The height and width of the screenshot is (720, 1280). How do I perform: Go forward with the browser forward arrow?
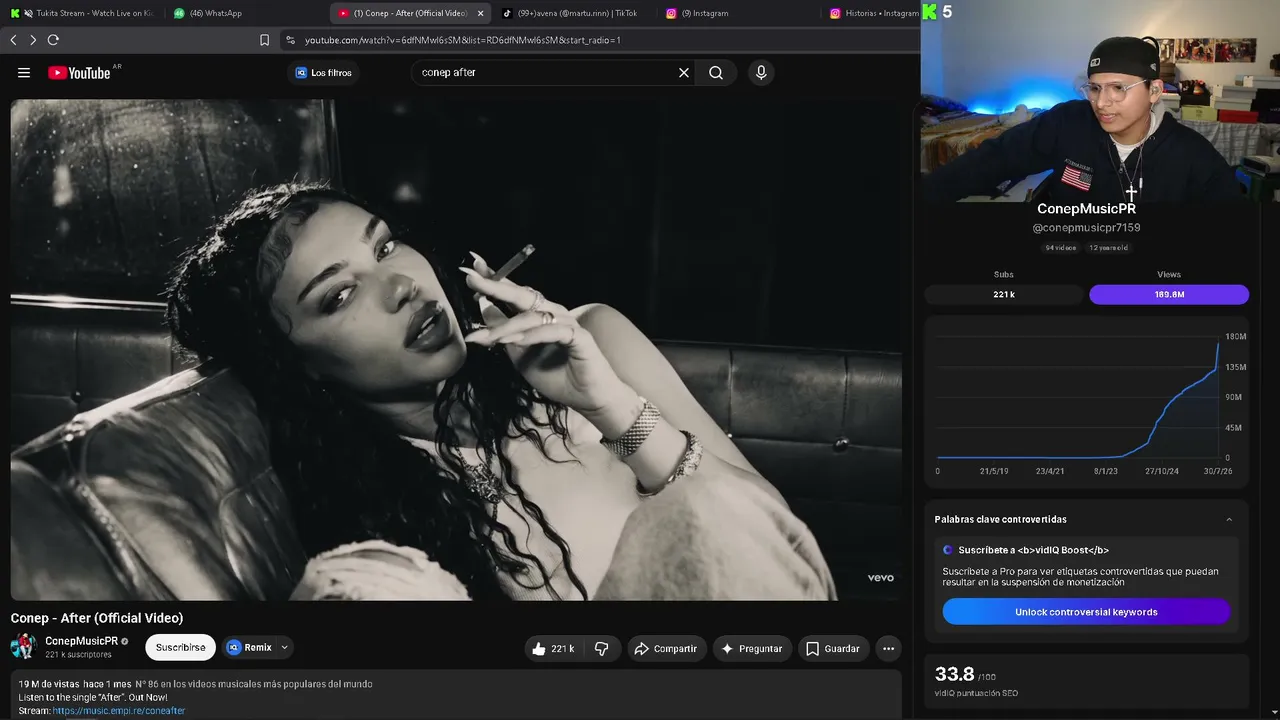33,40
